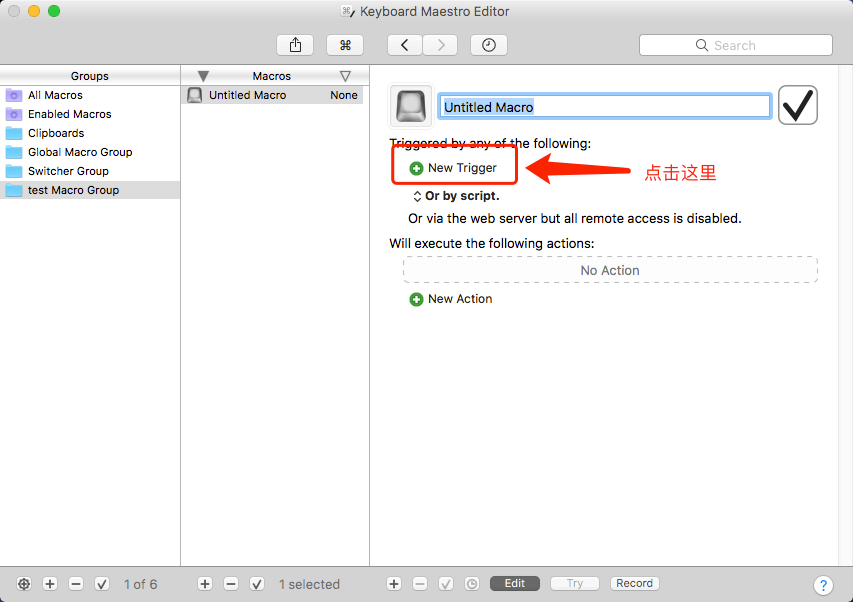853x602 pixels.
Task: Select the test Macro Group
Action: coord(73,190)
